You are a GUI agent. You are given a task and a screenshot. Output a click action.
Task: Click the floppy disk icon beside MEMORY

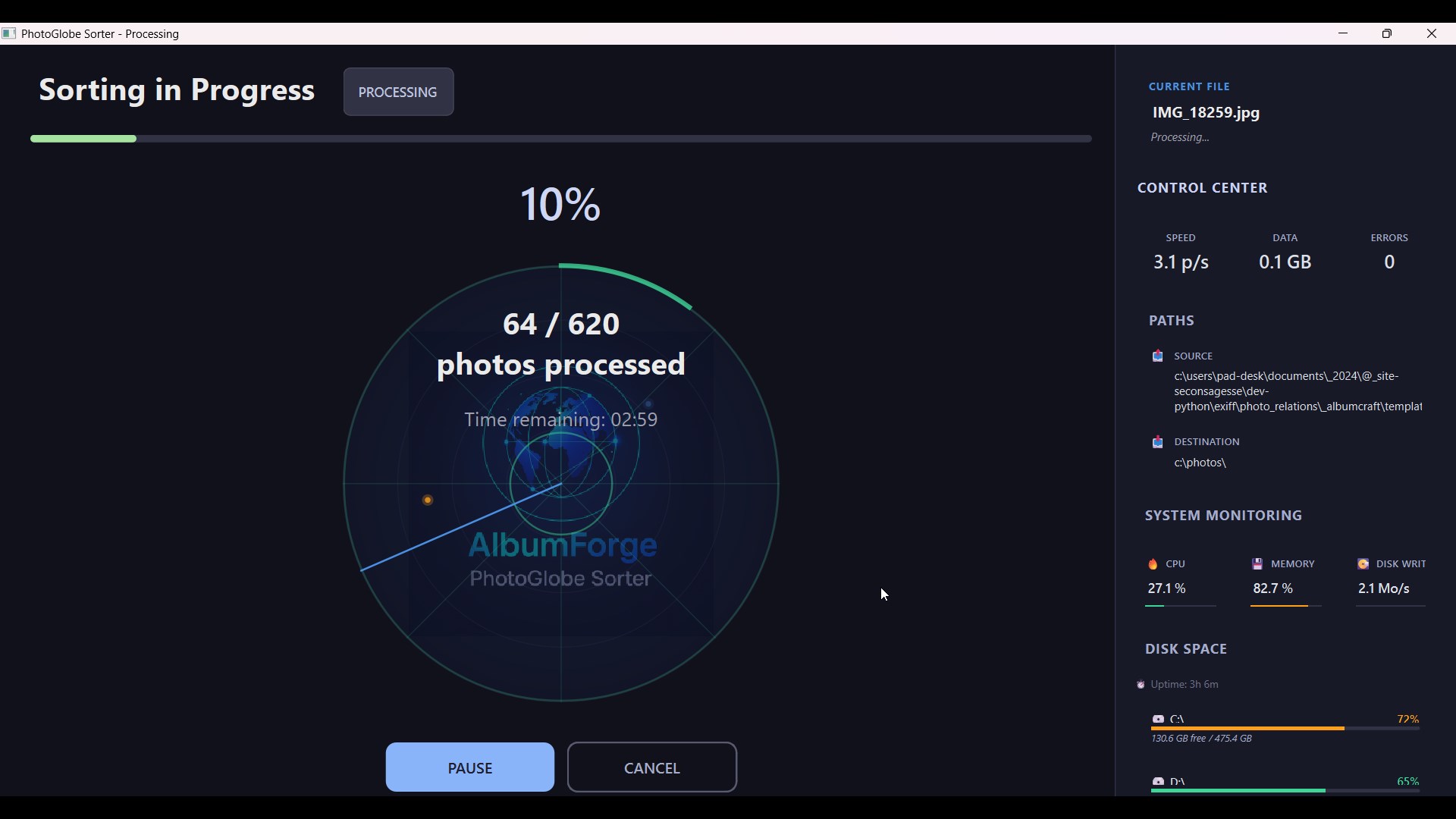click(1257, 563)
